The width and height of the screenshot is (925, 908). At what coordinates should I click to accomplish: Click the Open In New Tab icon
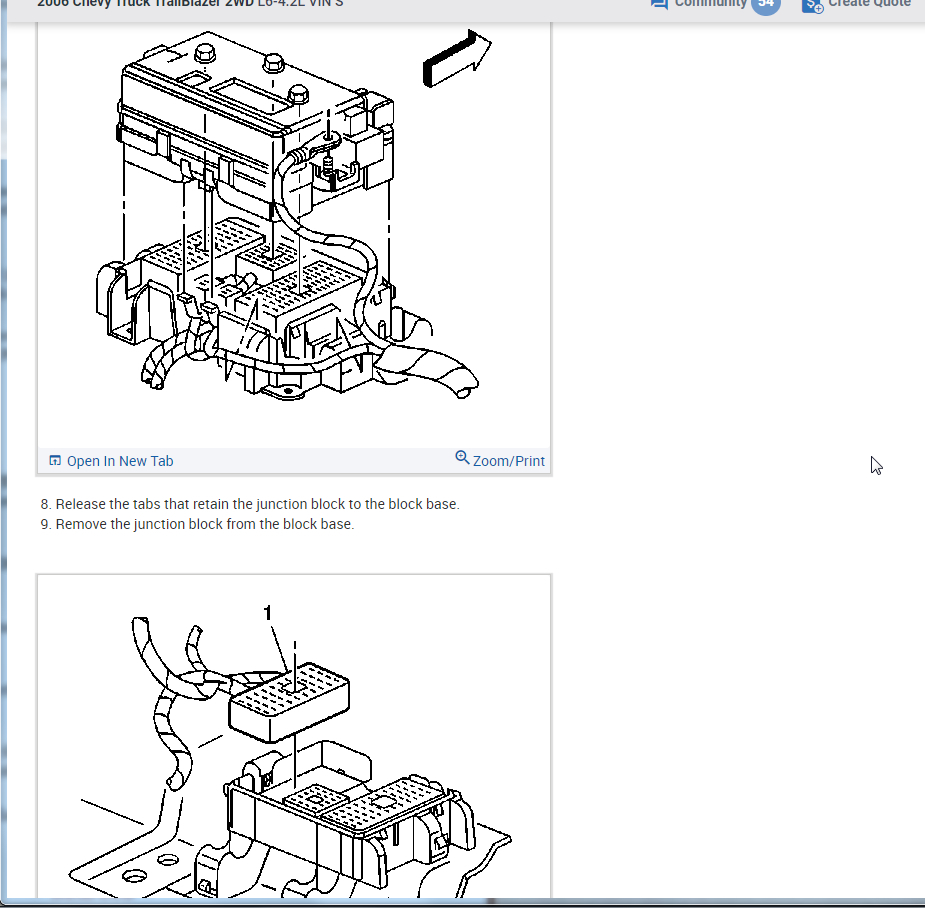(x=55, y=461)
